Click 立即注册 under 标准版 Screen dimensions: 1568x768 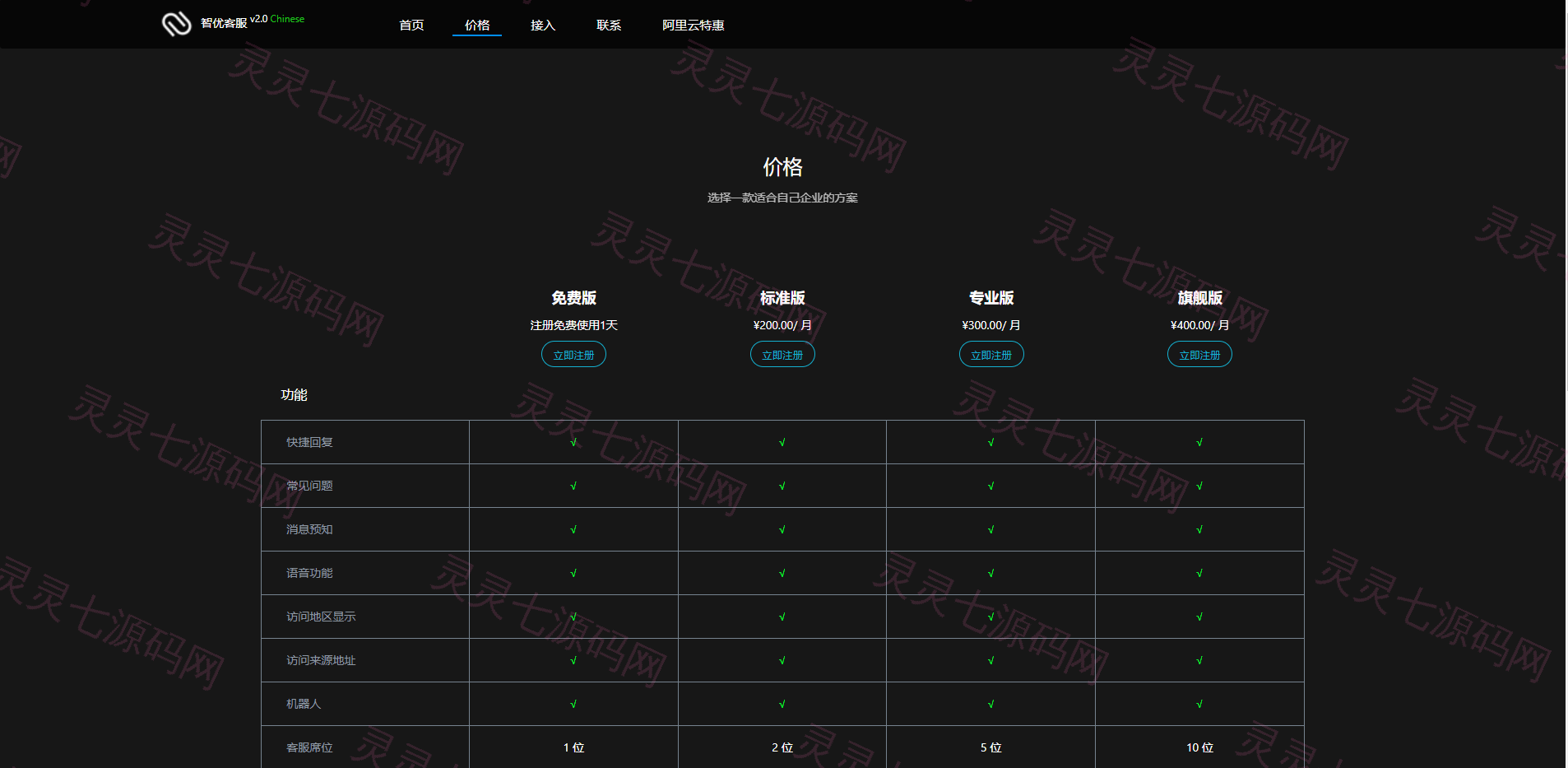click(782, 355)
